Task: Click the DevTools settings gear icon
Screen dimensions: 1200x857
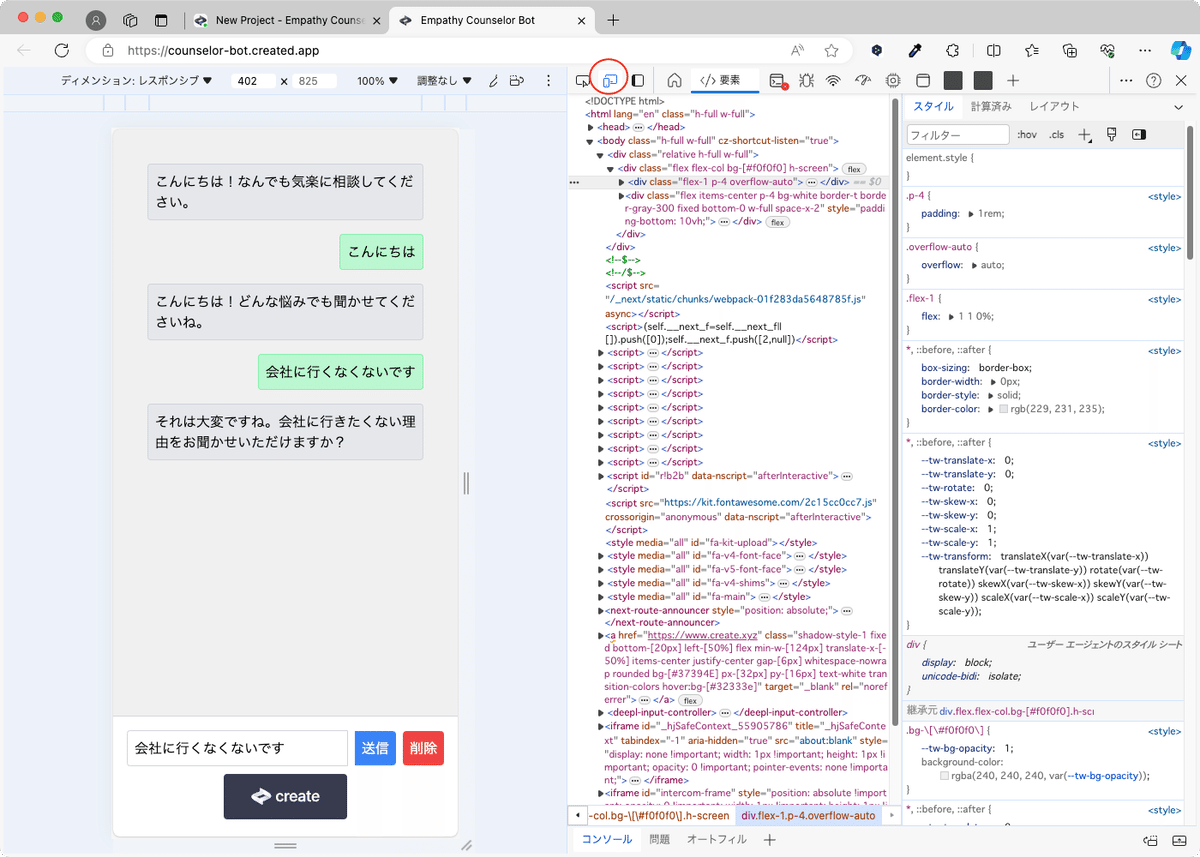Action: pos(892,80)
